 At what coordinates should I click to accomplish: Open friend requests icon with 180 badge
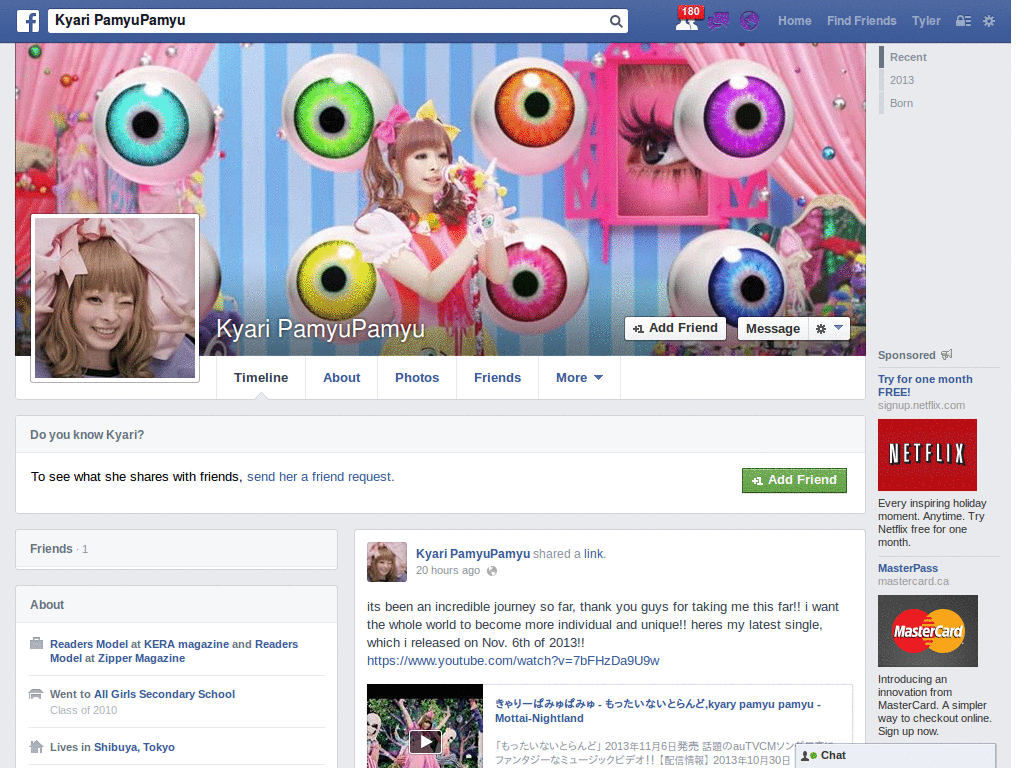(x=688, y=20)
